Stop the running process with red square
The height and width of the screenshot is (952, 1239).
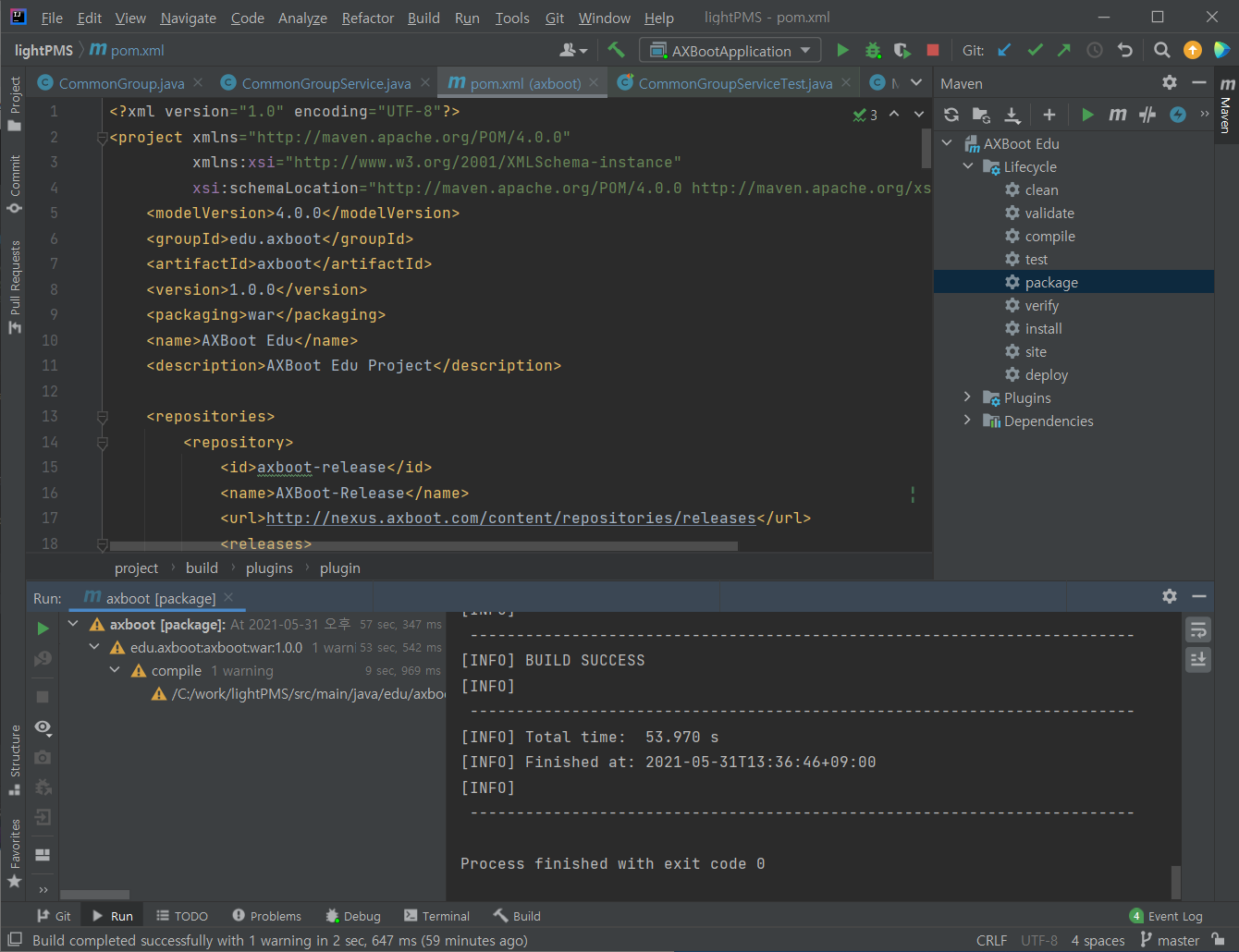point(932,50)
